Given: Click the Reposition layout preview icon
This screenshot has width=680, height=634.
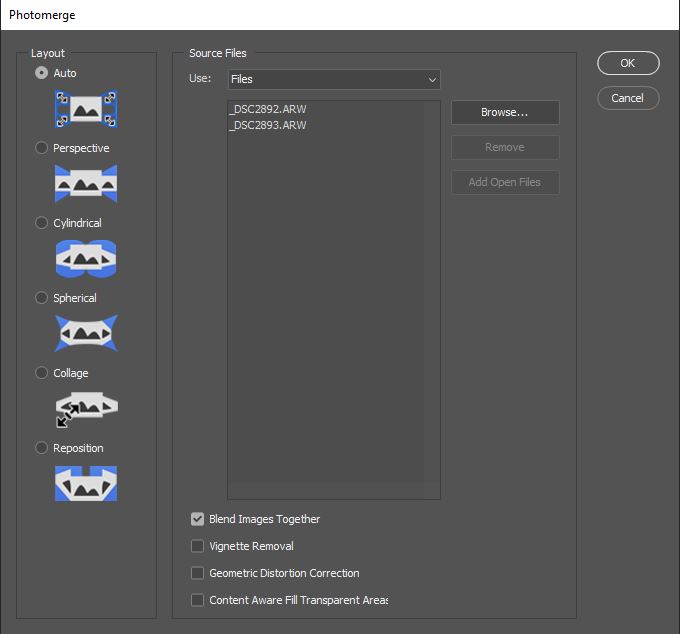Looking at the screenshot, I should click(86, 484).
